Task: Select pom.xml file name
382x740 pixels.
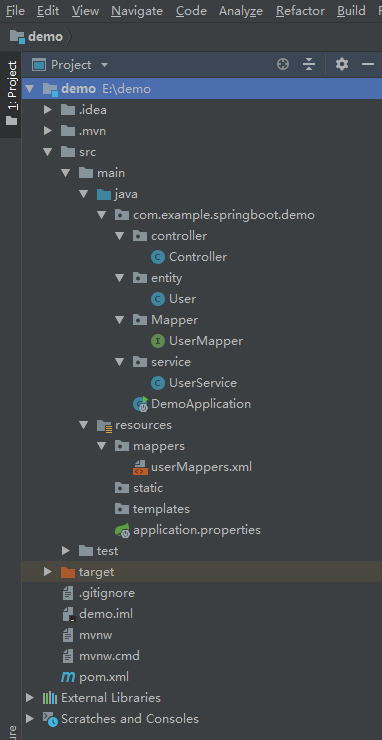Action: pos(104,677)
